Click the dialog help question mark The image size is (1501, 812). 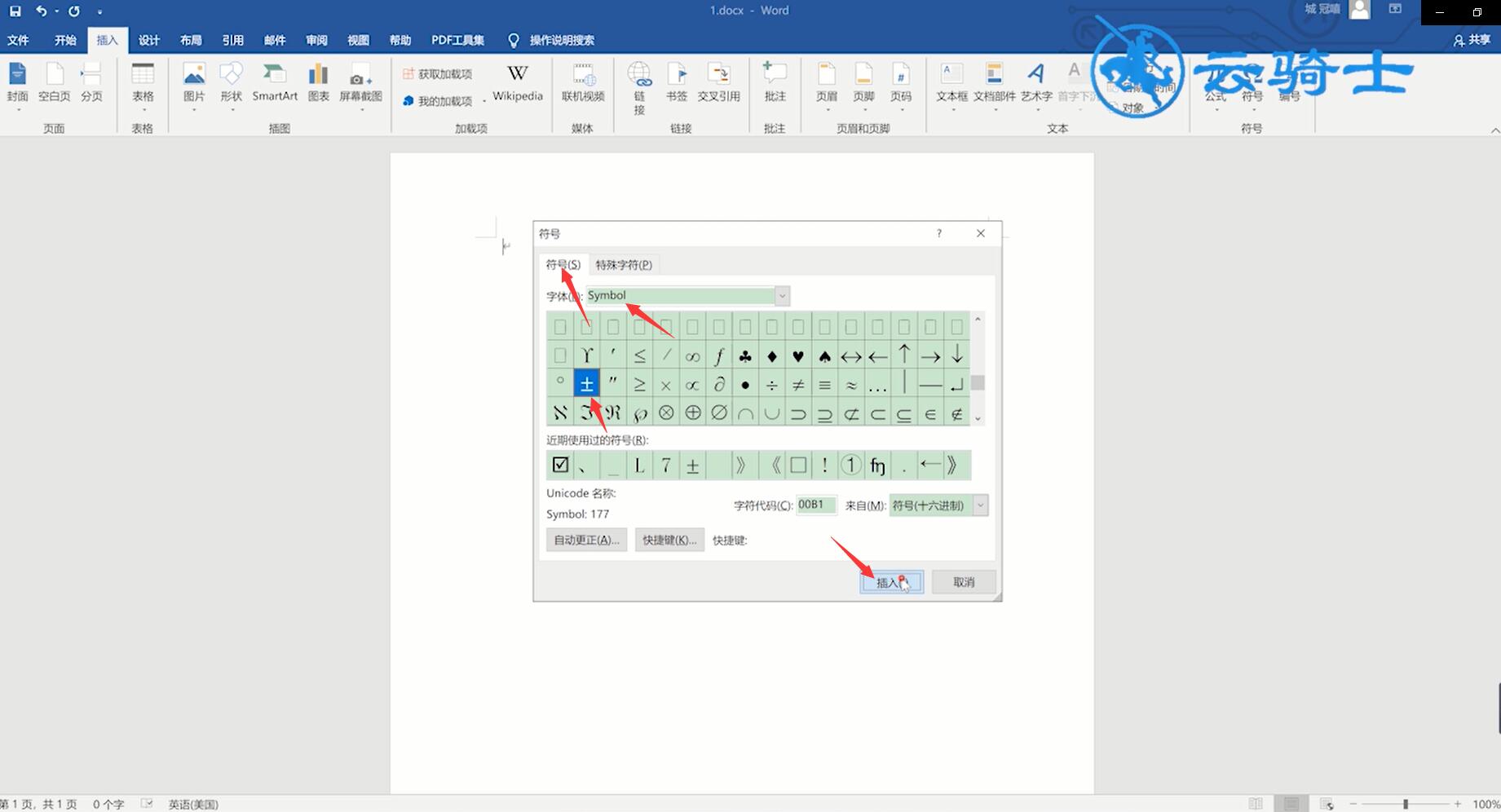point(939,233)
